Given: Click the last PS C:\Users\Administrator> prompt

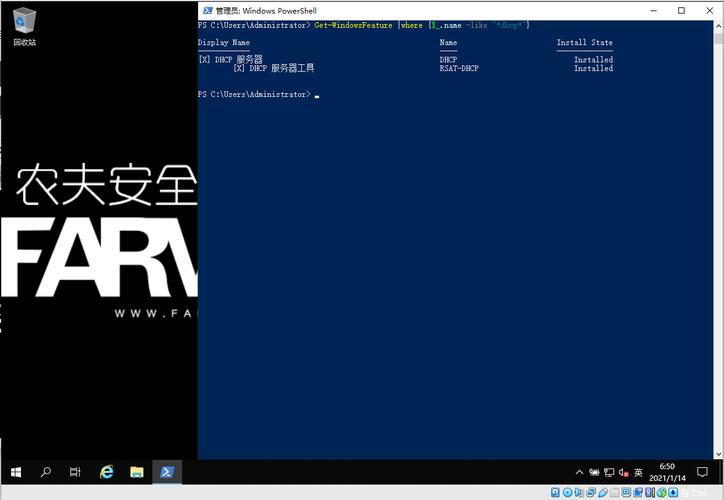Looking at the screenshot, I should point(254,94).
